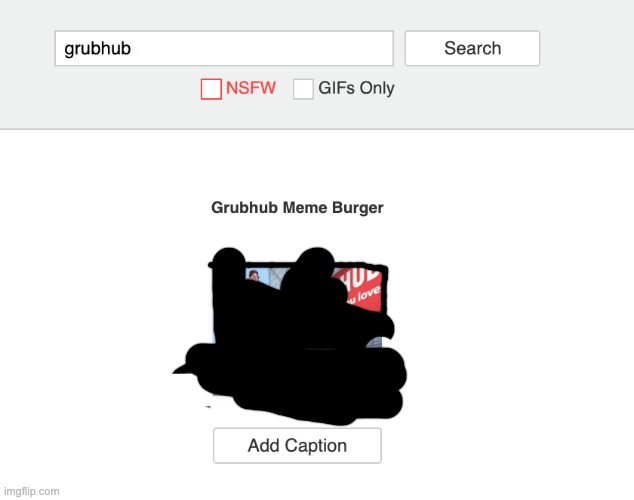Click the word Burger in the template title
634x500 pixels.
357,208
